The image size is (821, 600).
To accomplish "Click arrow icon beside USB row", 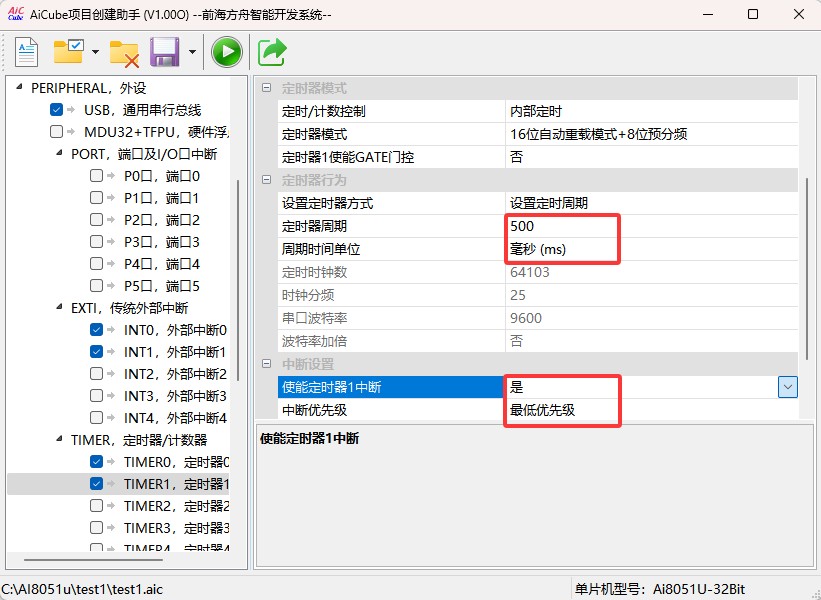I will 71,110.
